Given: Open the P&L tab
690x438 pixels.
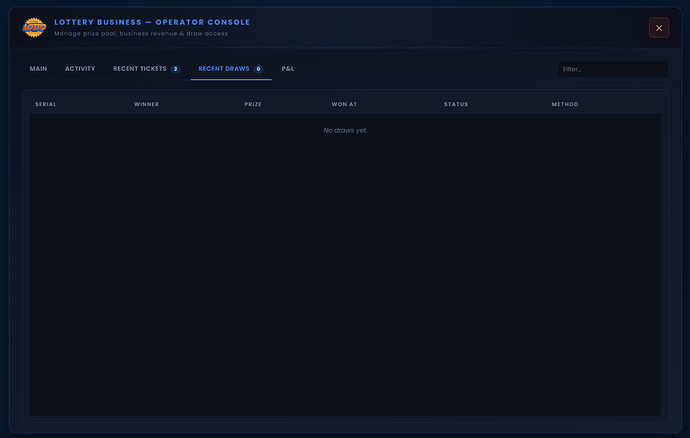Looking at the screenshot, I should (288, 69).
